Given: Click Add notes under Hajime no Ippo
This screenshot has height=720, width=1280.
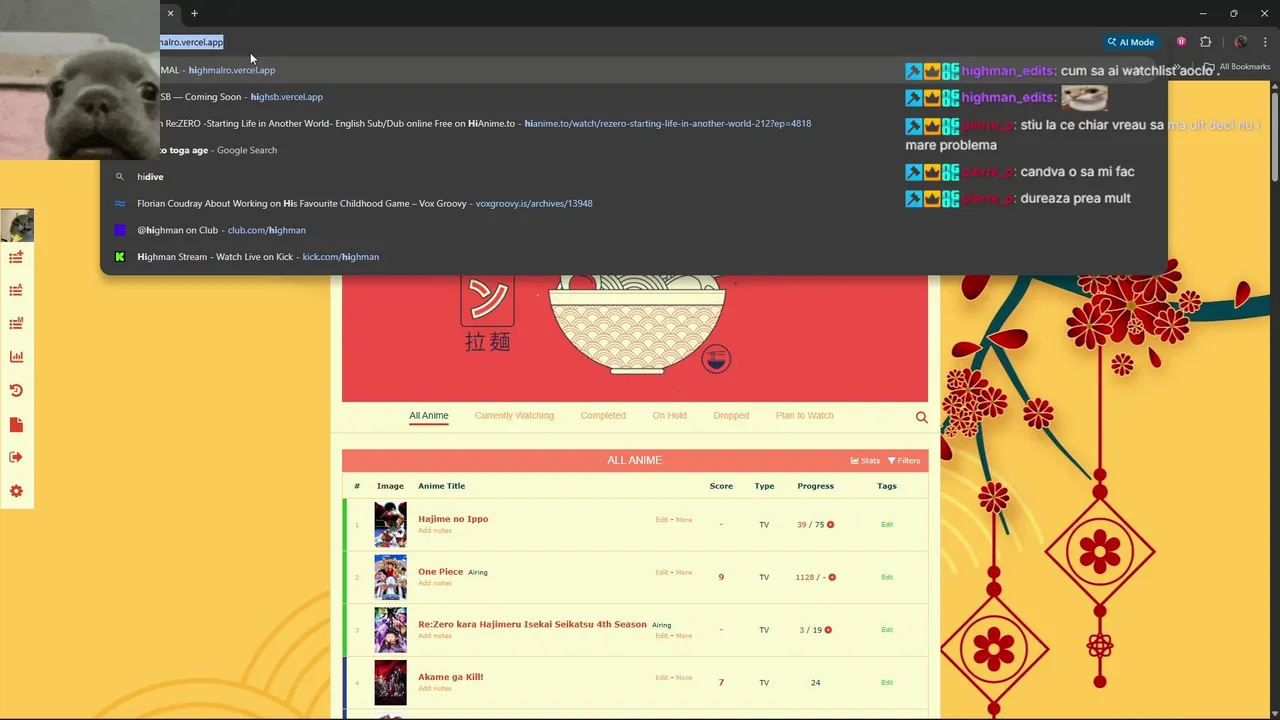Looking at the screenshot, I should coord(435,531).
